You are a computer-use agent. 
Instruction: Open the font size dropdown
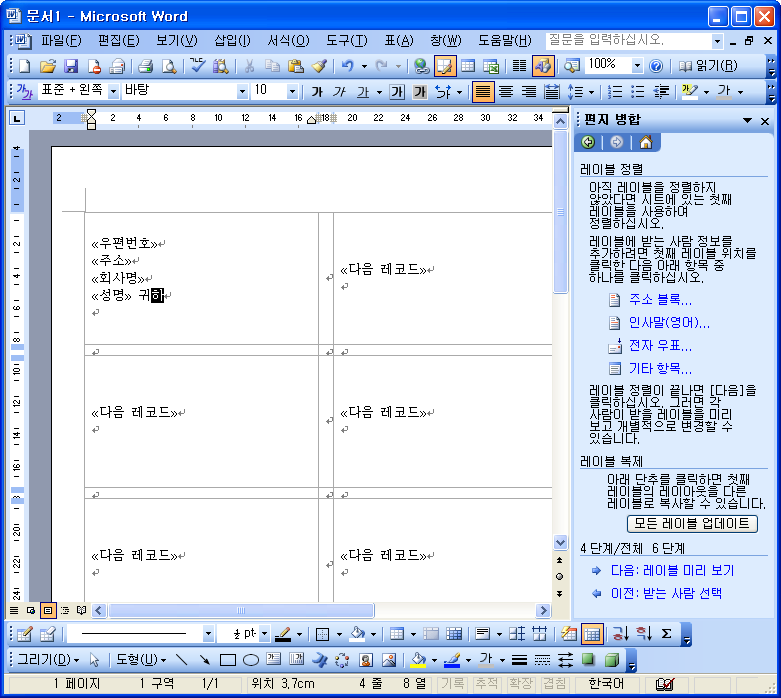point(292,92)
